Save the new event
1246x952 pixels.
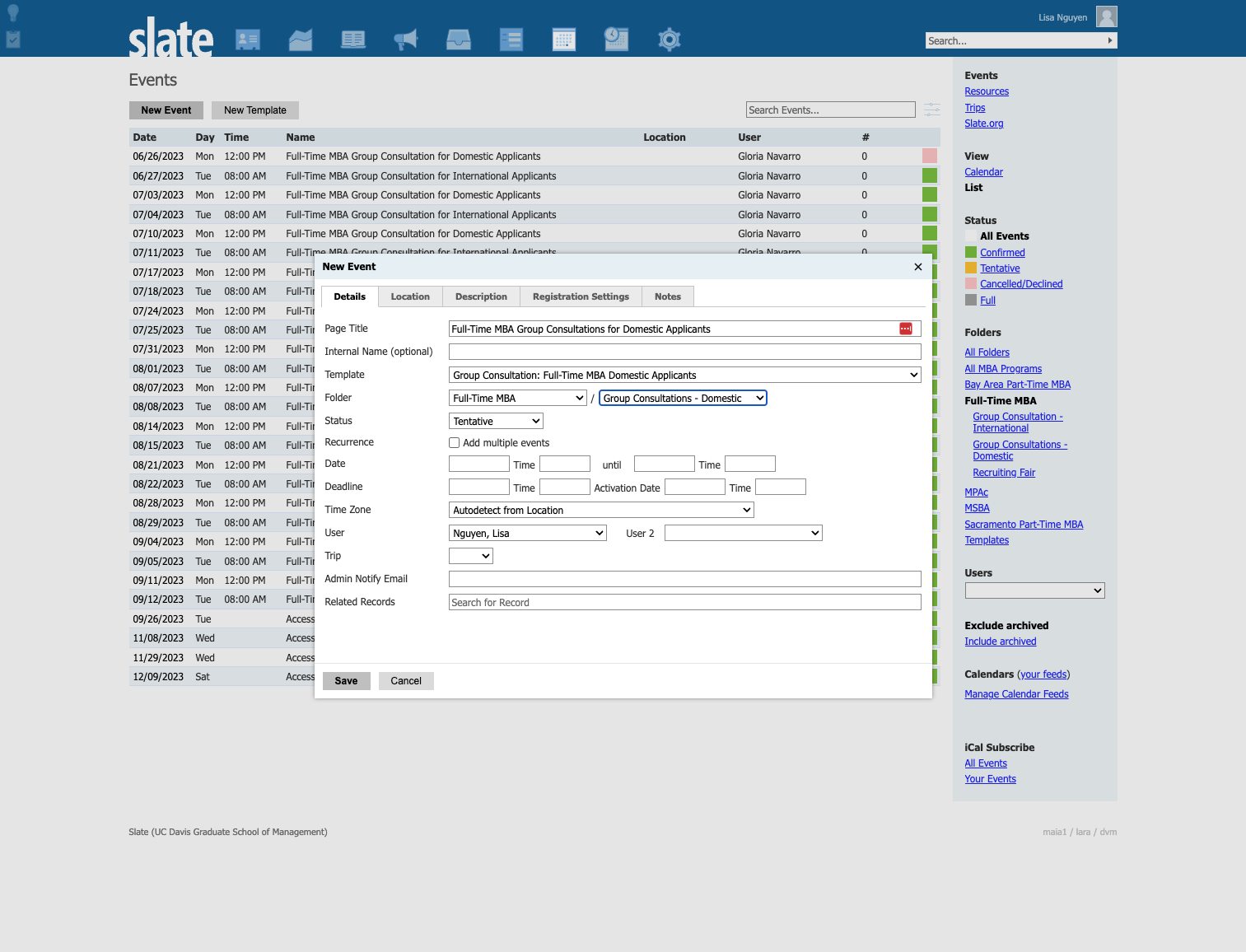tap(346, 681)
